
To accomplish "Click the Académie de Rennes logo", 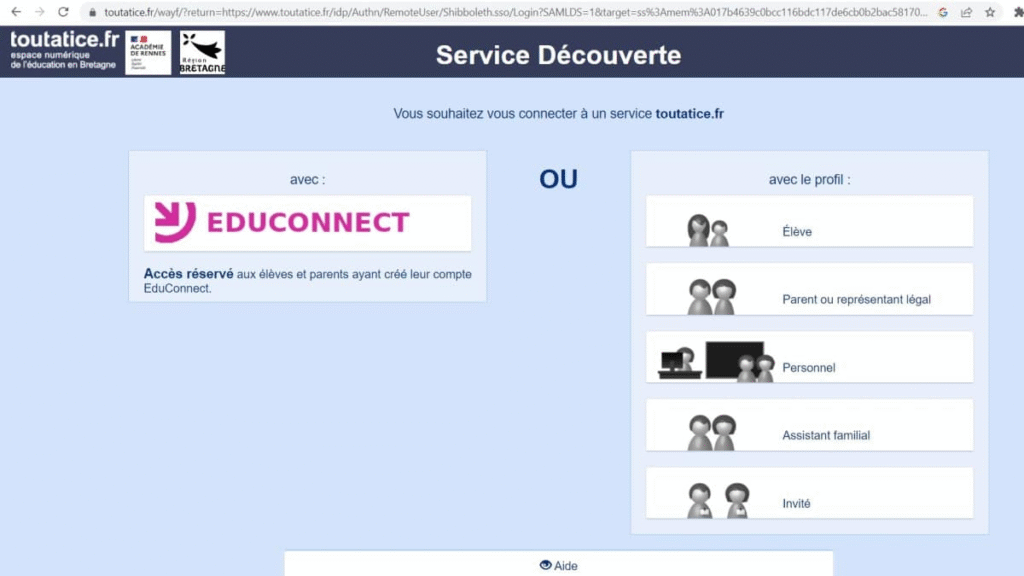I will (x=148, y=52).
